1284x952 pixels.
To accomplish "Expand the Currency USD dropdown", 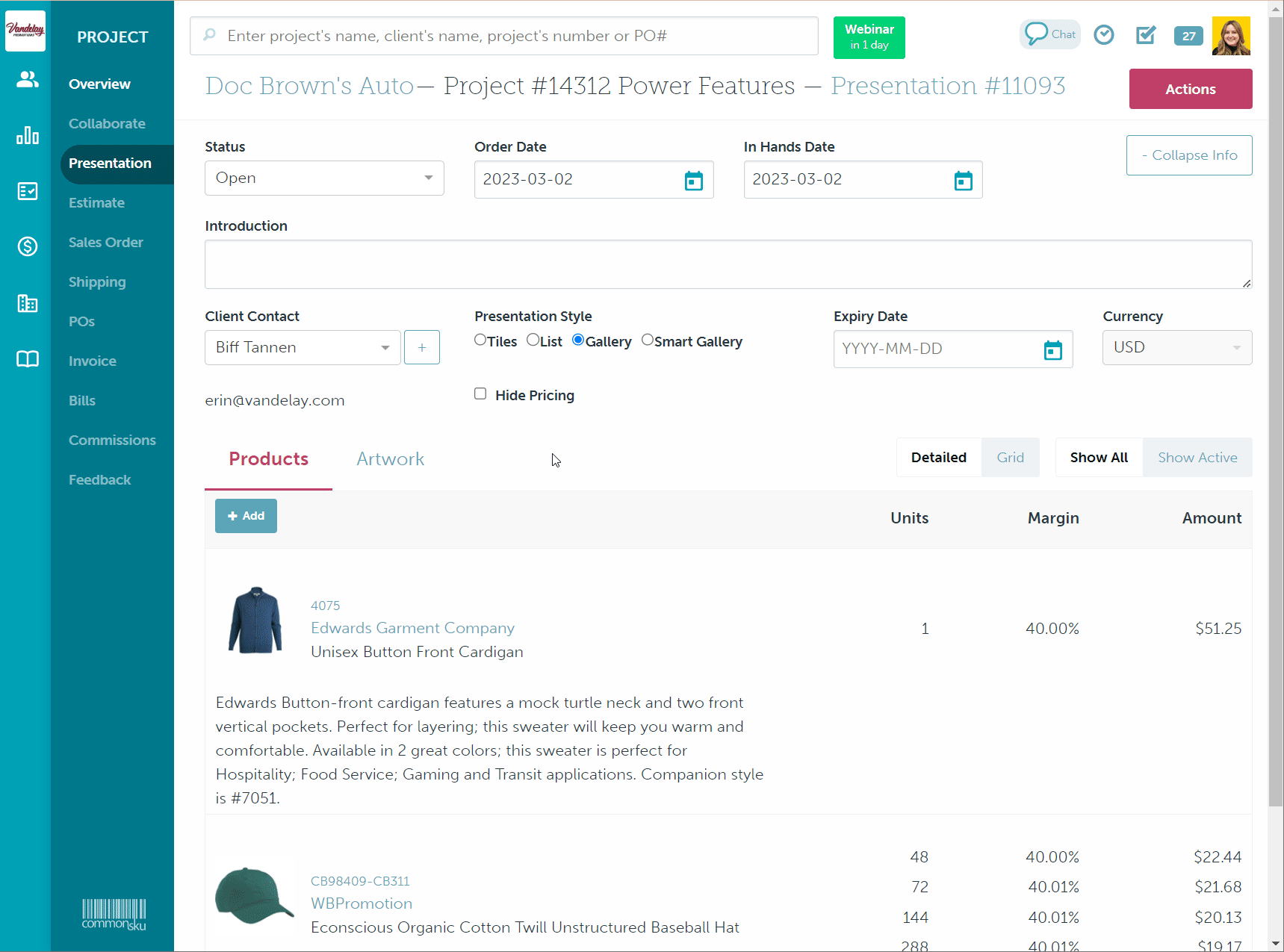I will pyautogui.click(x=1176, y=348).
